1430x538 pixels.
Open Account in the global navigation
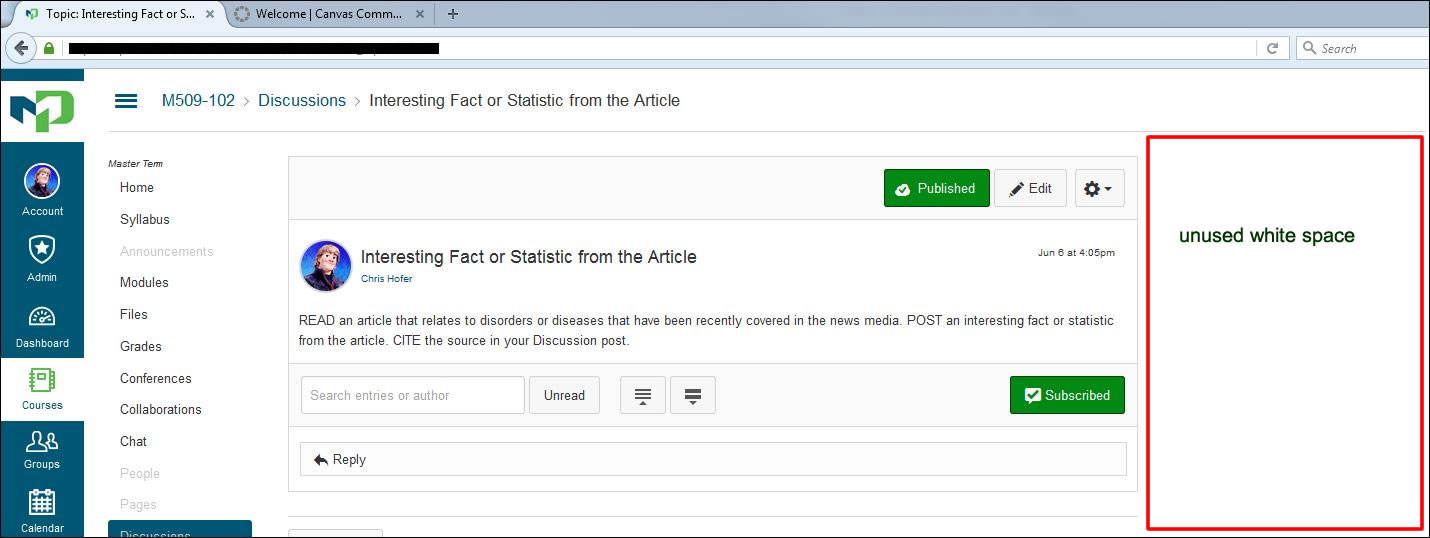pyautogui.click(x=42, y=190)
